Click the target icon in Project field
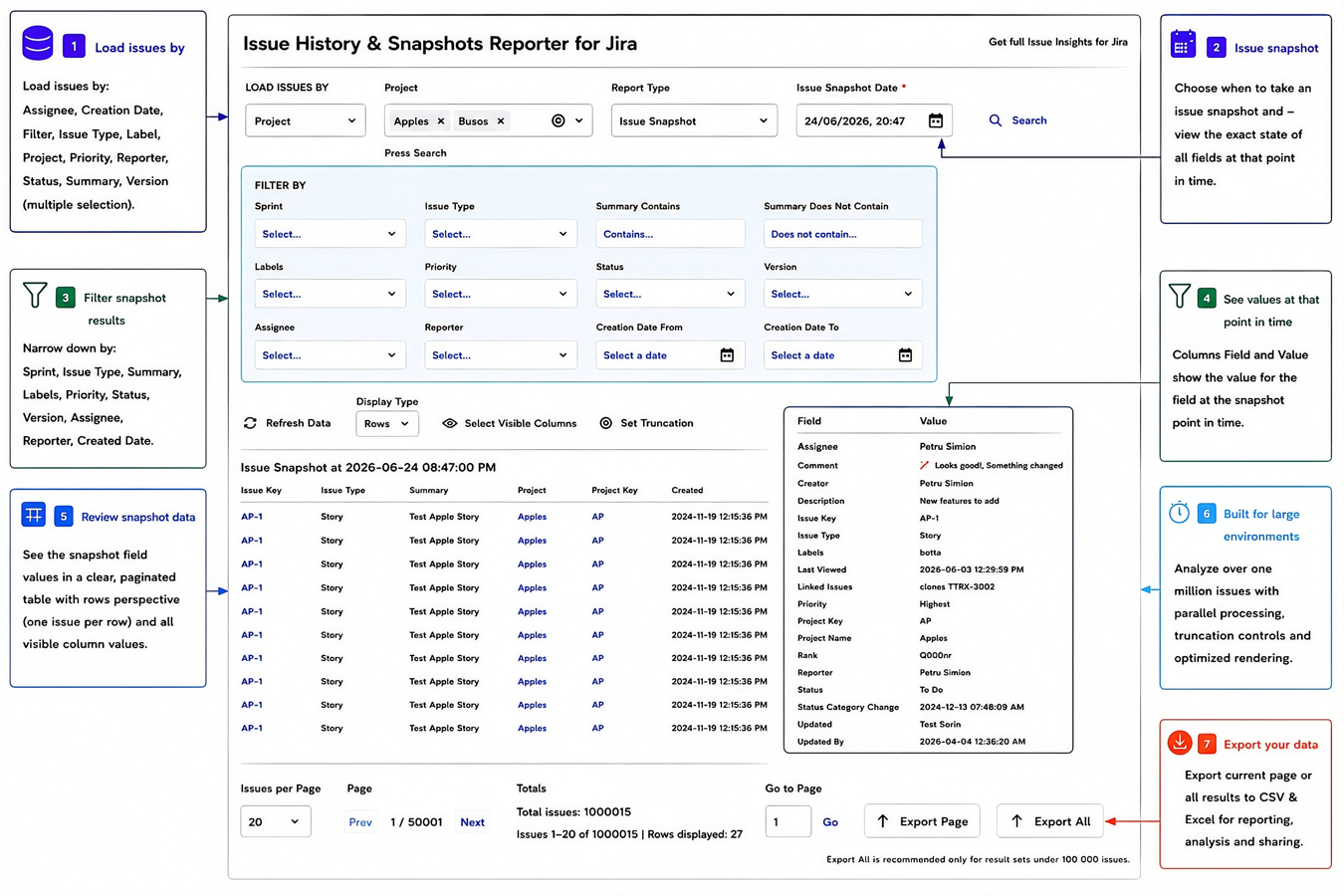Image resolution: width=1344 pixels, height=896 pixels. tap(559, 120)
